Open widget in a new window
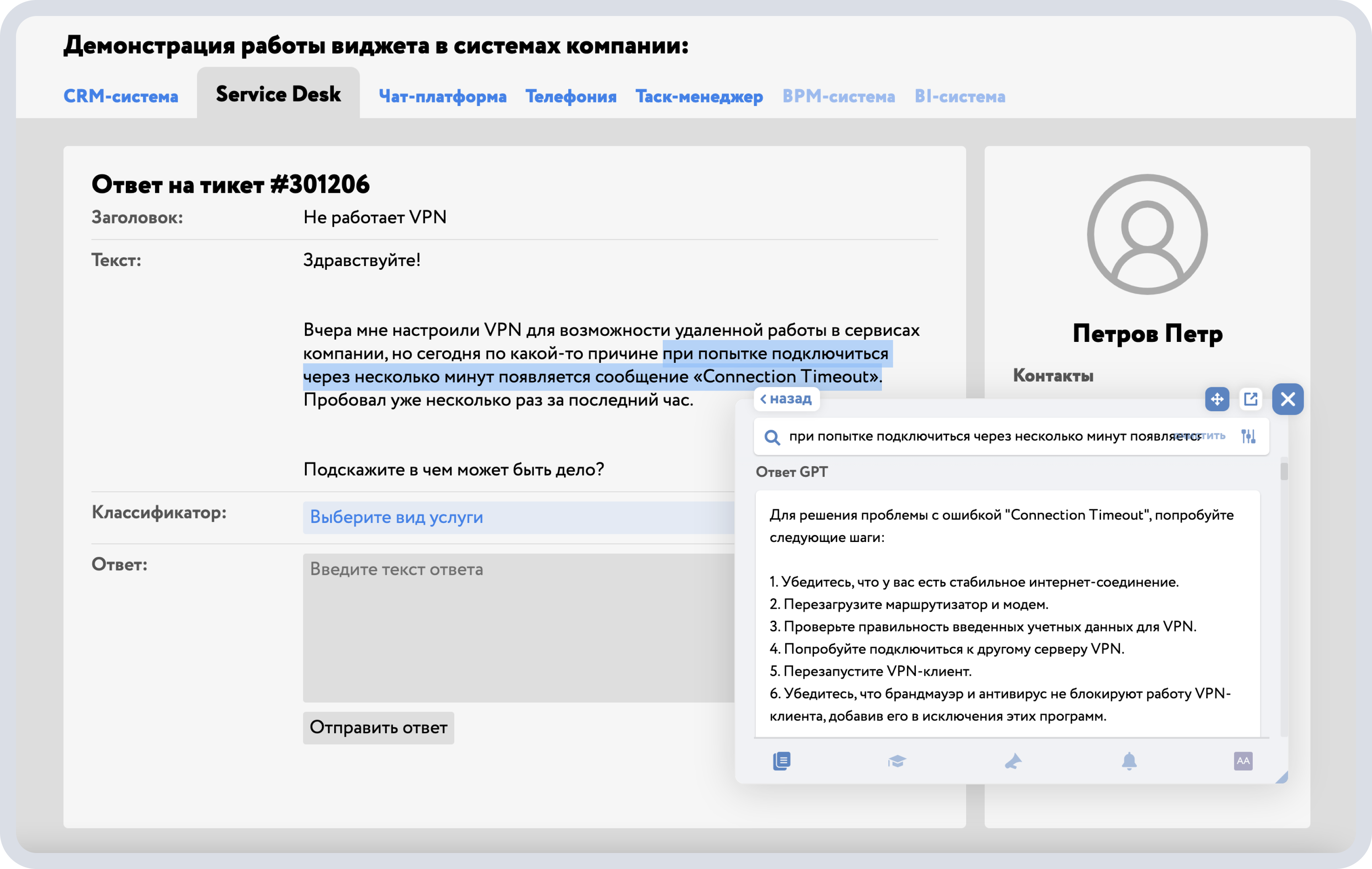 pyautogui.click(x=1251, y=399)
